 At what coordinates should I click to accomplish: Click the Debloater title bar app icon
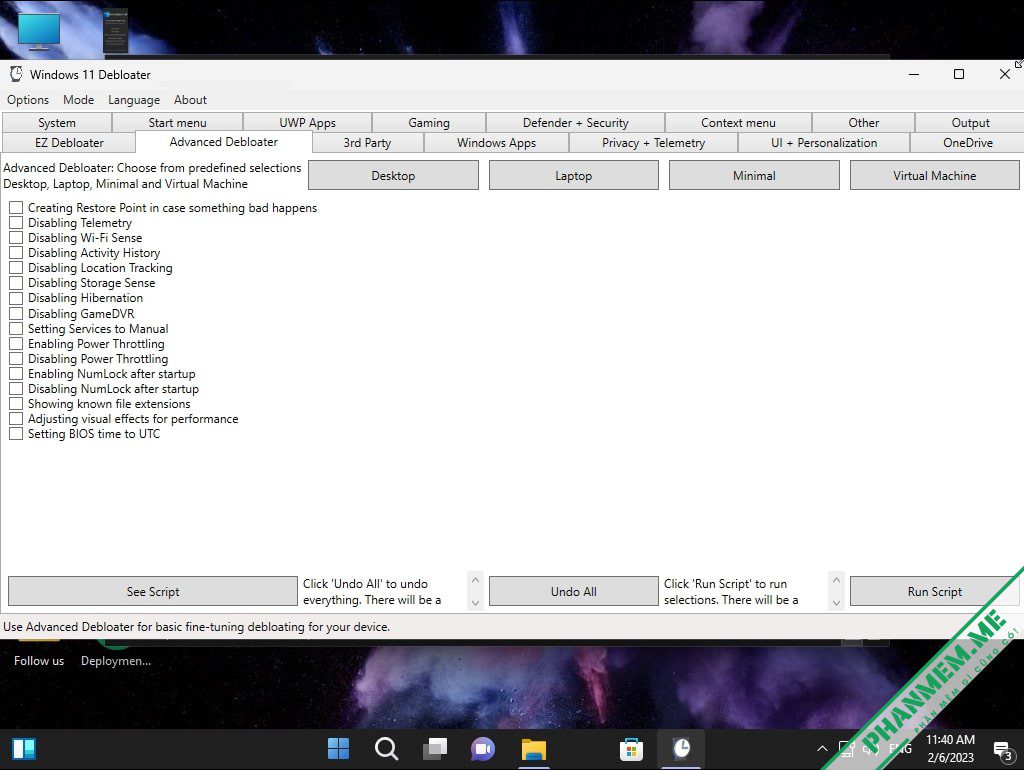16,74
